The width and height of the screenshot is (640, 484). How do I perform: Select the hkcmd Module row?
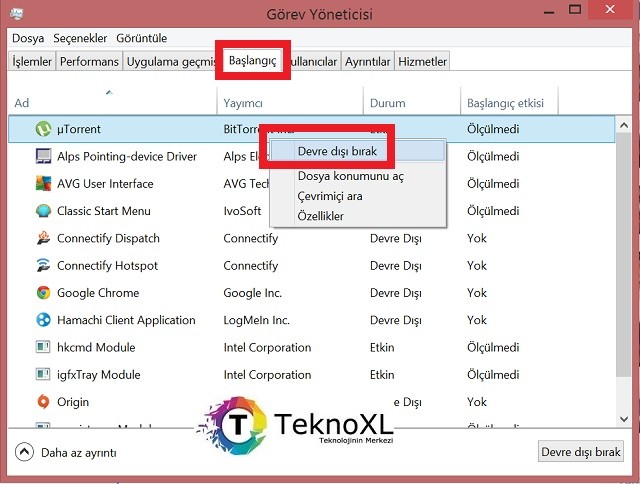[312, 347]
